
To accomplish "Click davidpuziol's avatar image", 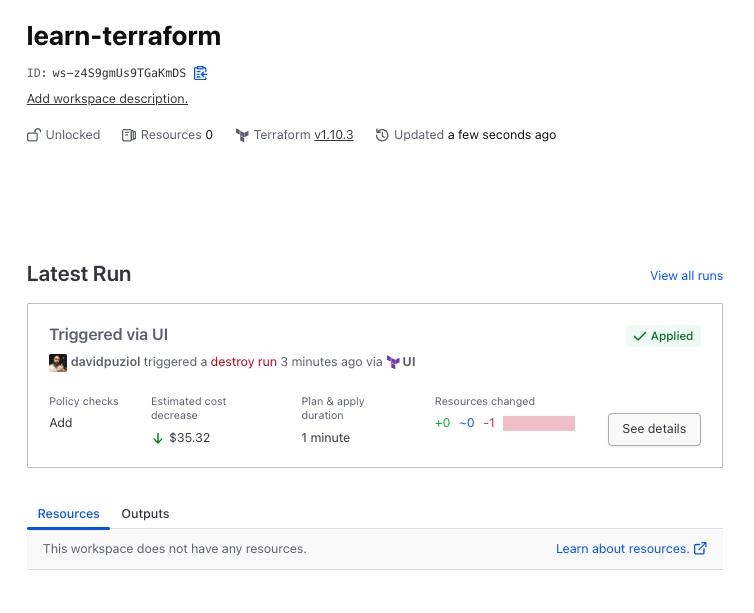I will [x=58, y=362].
